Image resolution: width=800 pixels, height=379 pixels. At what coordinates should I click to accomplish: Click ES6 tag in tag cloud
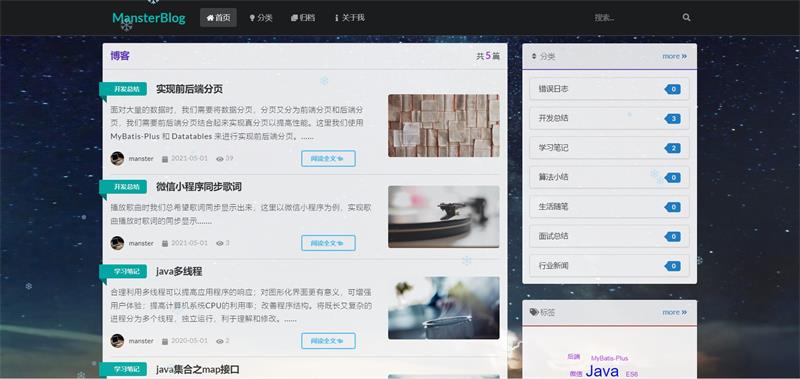632,374
